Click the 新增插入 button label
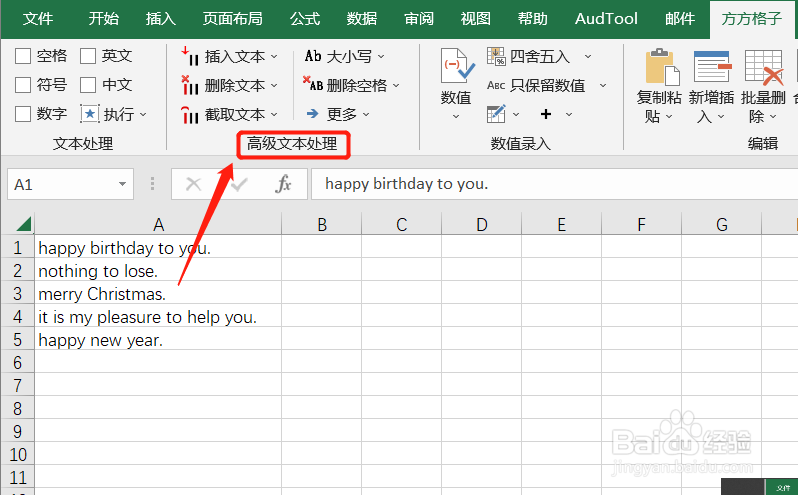The width and height of the screenshot is (798, 495). (711, 107)
